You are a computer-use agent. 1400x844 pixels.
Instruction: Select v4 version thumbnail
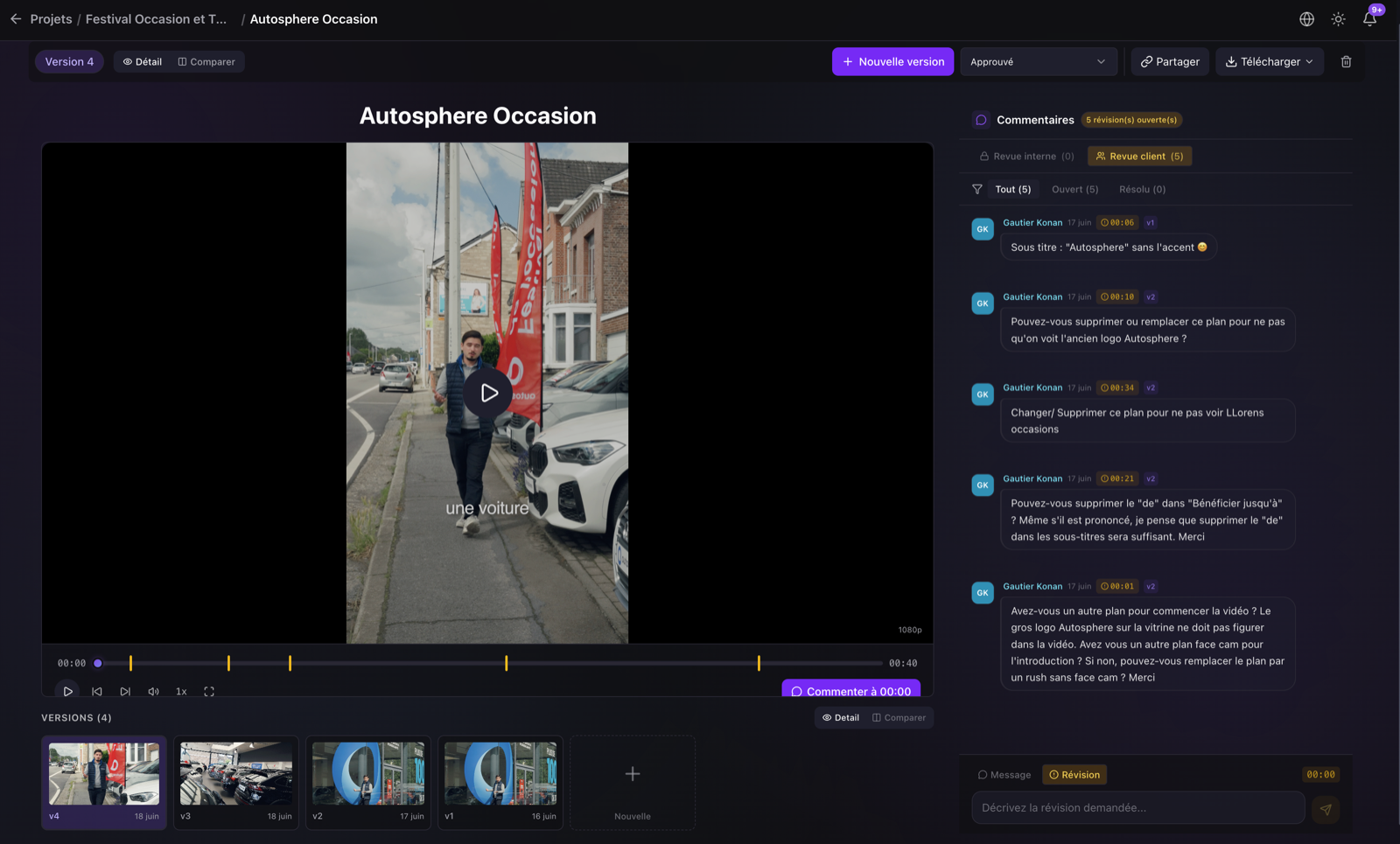(x=104, y=782)
